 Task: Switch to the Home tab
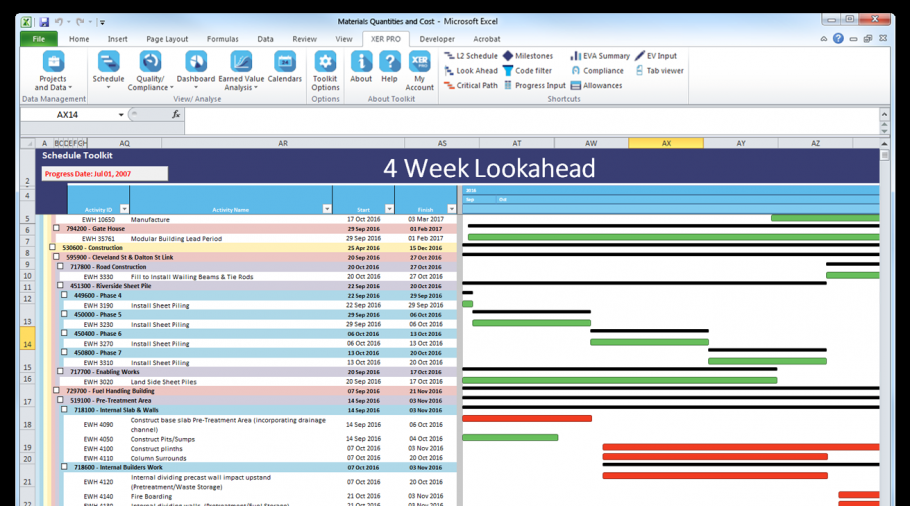tap(79, 39)
